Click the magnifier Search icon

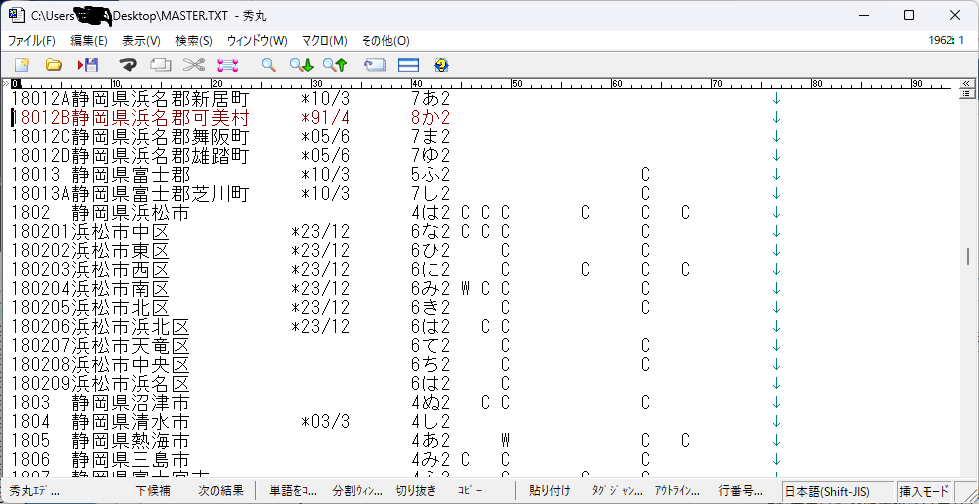click(x=268, y=65)
